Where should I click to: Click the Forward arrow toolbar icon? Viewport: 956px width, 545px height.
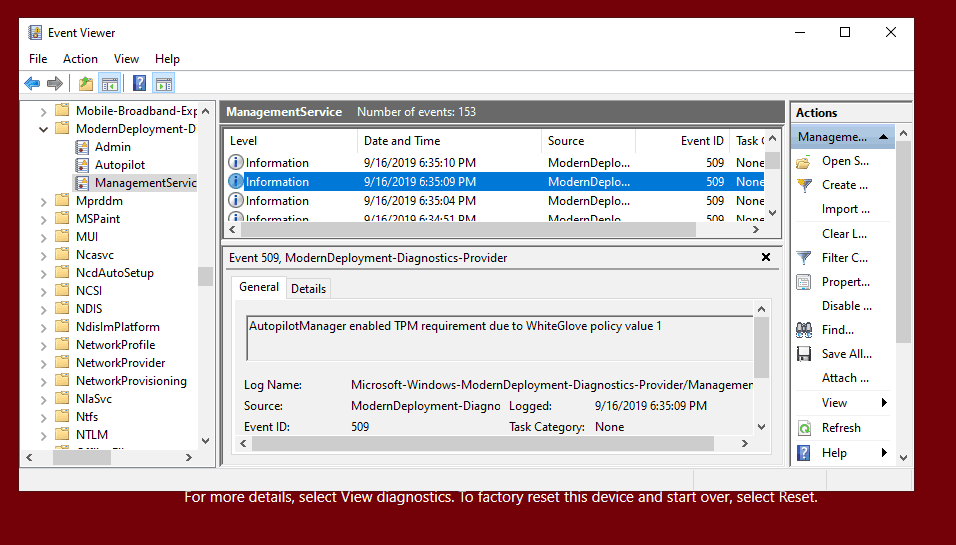pos(55,83)
